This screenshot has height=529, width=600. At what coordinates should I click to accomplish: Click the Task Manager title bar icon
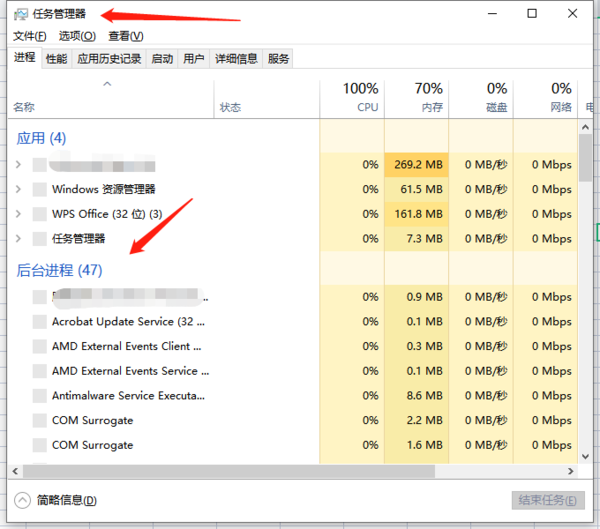(x=19, y=14)
